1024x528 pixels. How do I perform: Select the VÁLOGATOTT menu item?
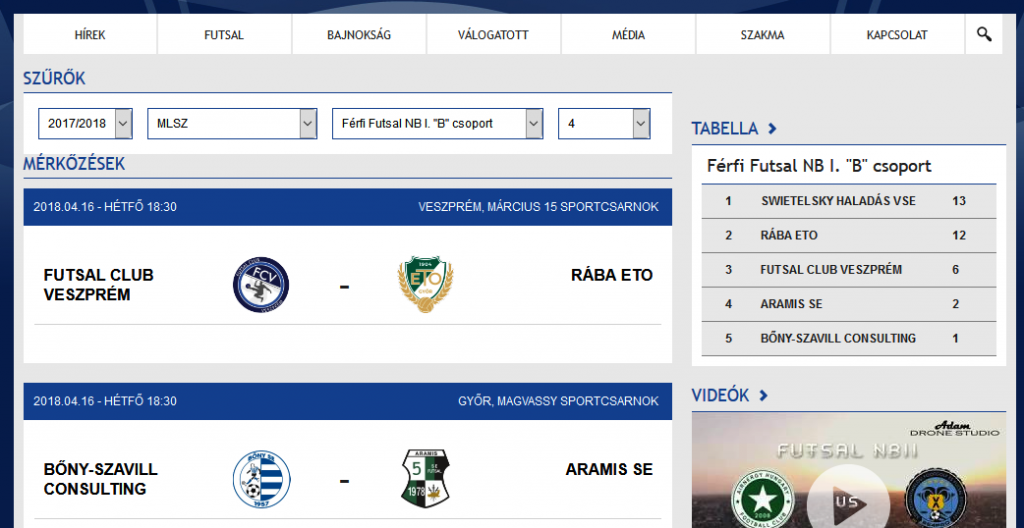point(494,35)
